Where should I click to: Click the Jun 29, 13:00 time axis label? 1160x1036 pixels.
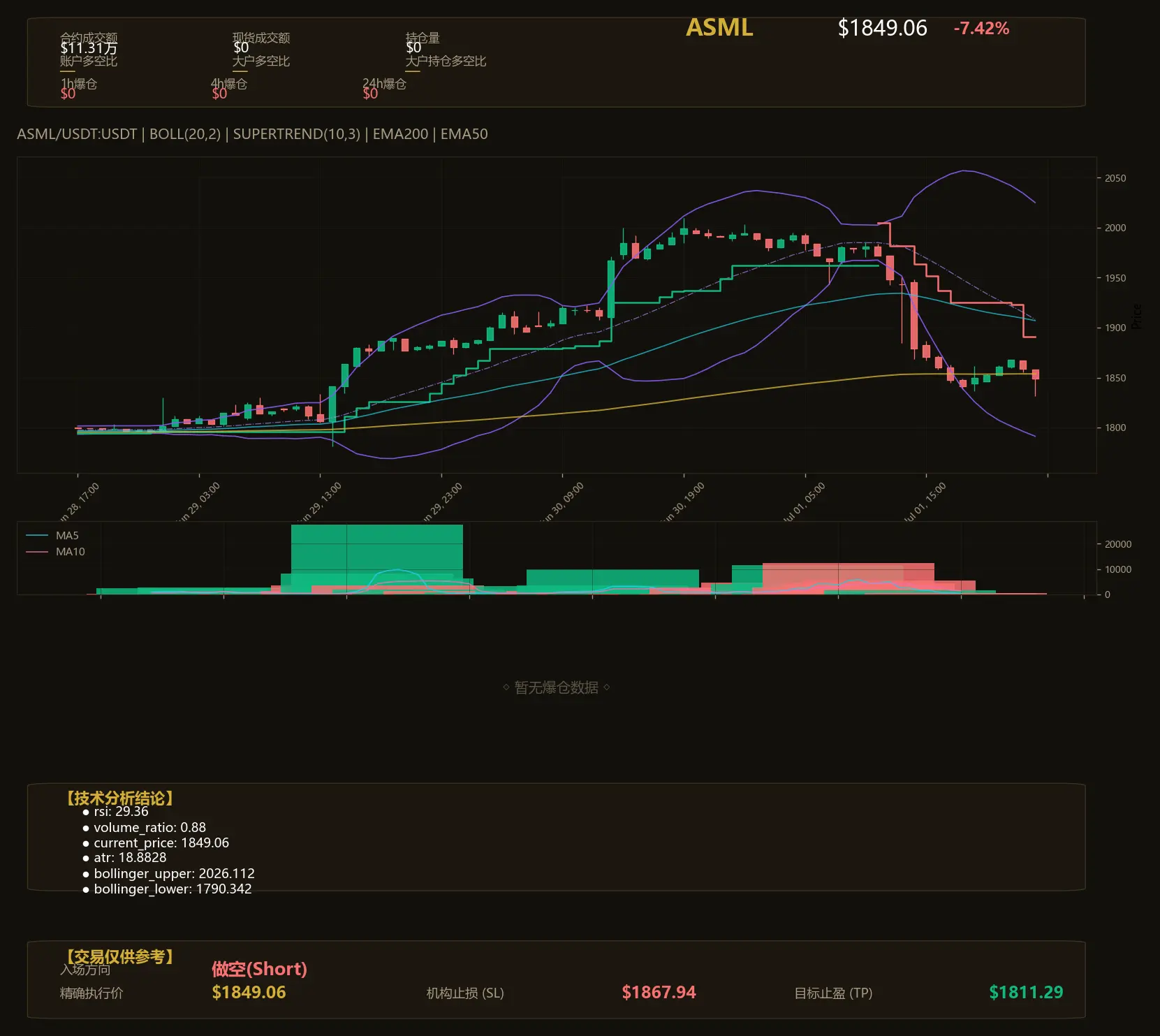coord(320,502)
